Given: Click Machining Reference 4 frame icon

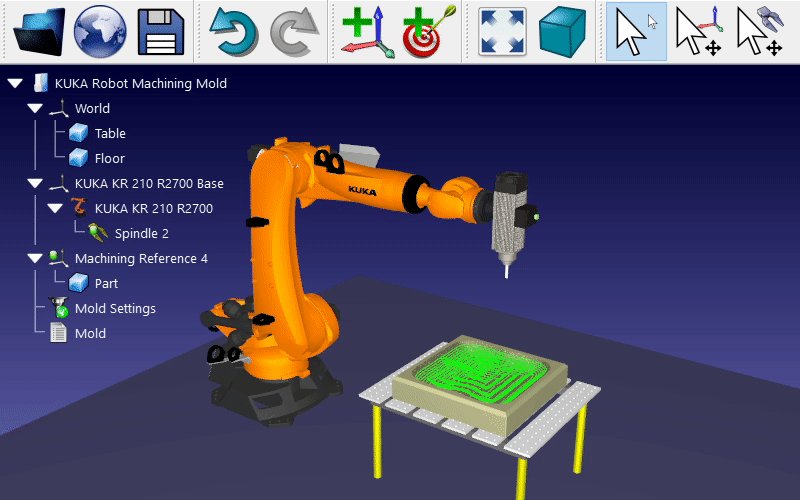Looking at the screenshot, I should pos(59,258).
